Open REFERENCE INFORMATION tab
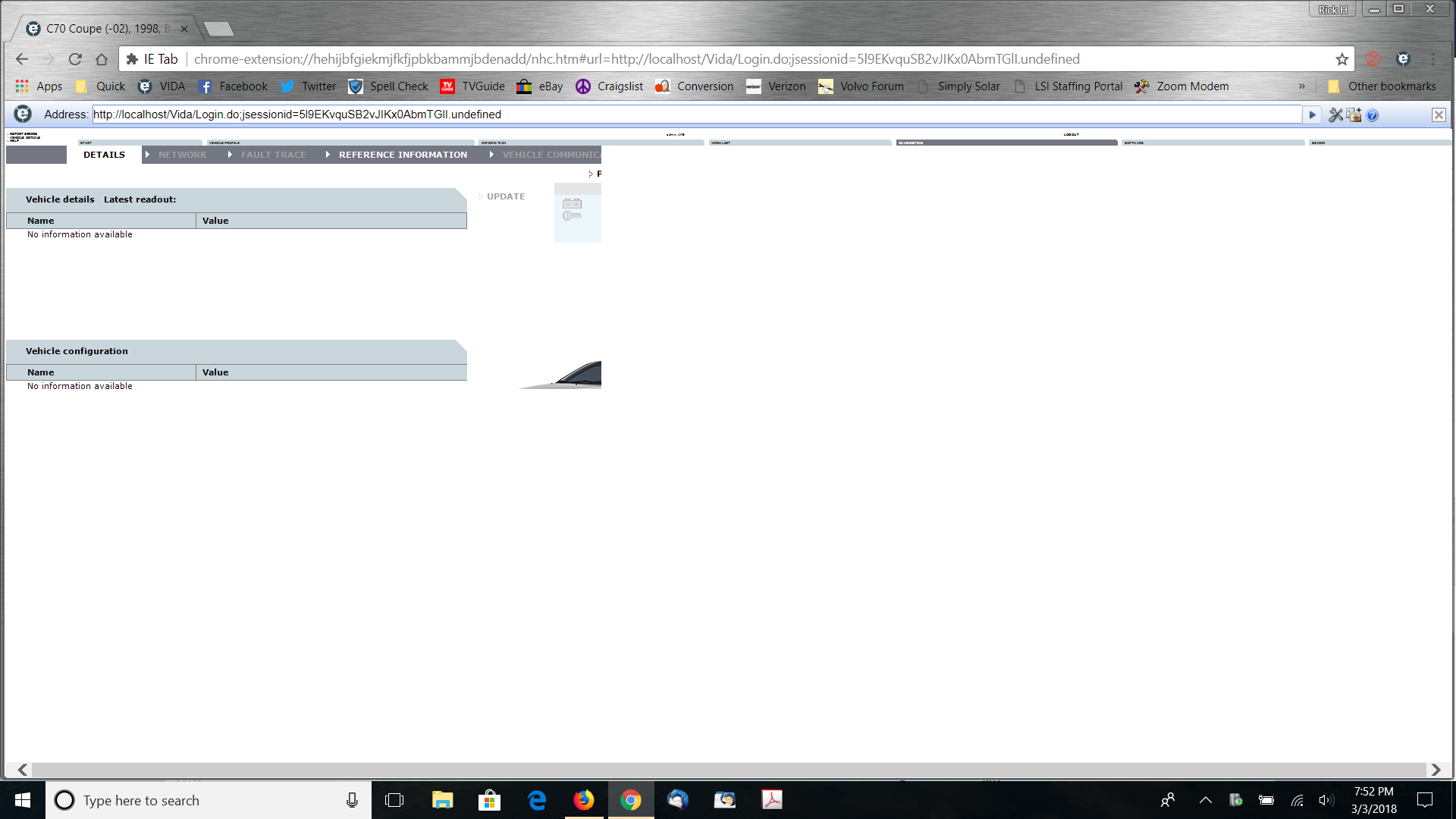This screenshot has width=1456, height=819. (x=403, y=155)
